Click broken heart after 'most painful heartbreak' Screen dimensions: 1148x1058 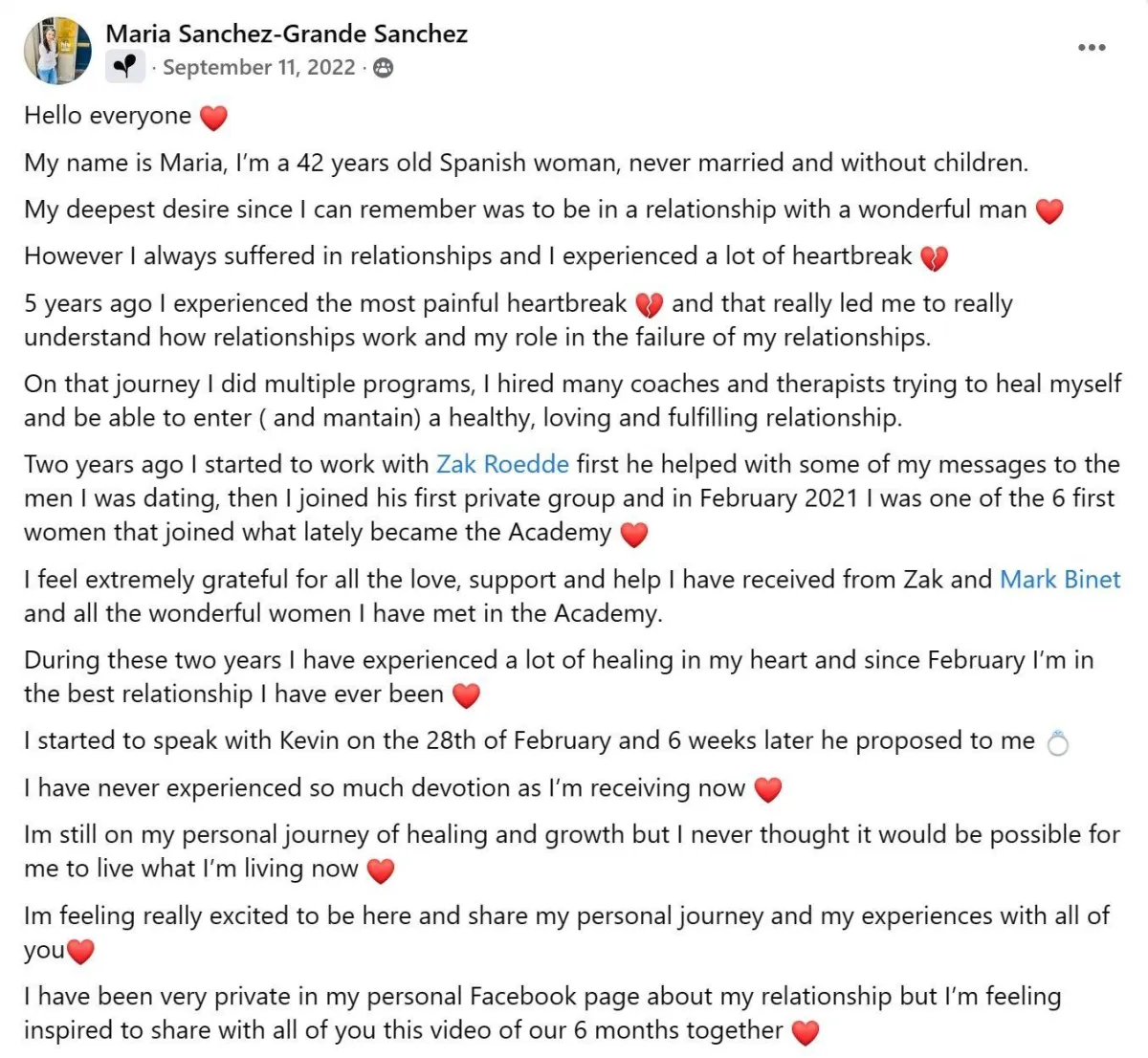(x=650, y=305)
